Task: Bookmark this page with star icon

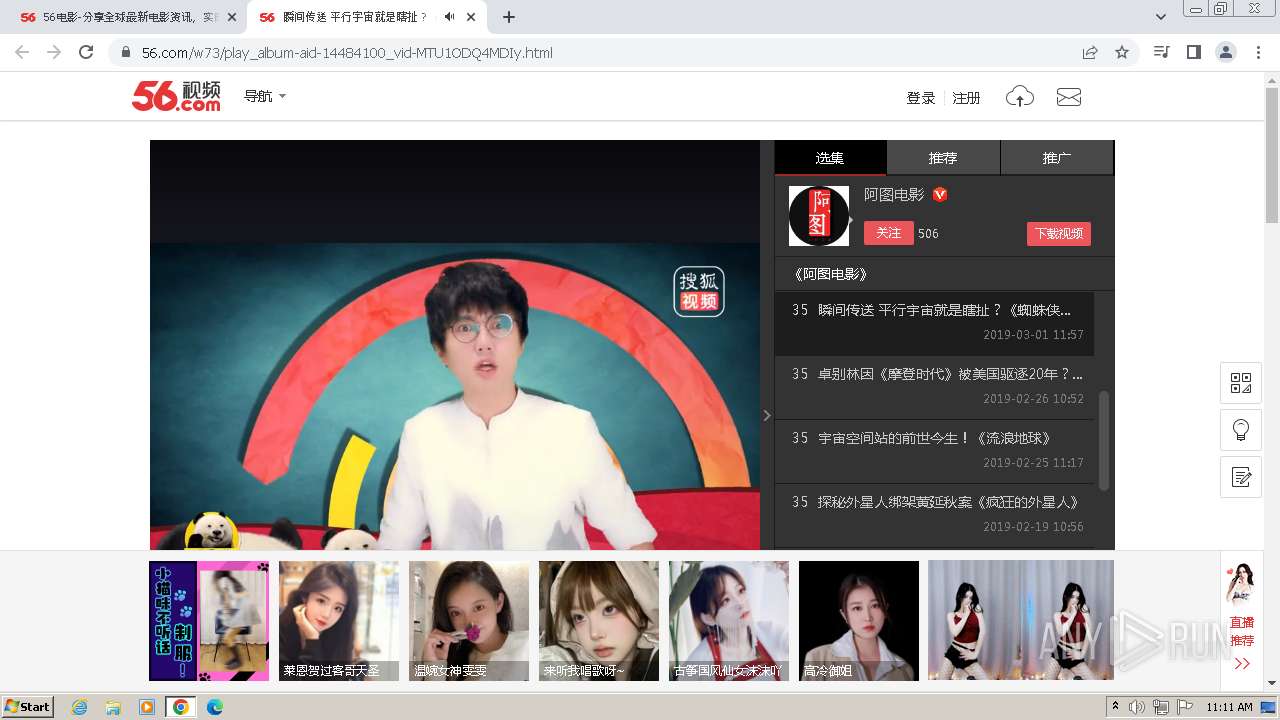Action: tap(1122, 52)
